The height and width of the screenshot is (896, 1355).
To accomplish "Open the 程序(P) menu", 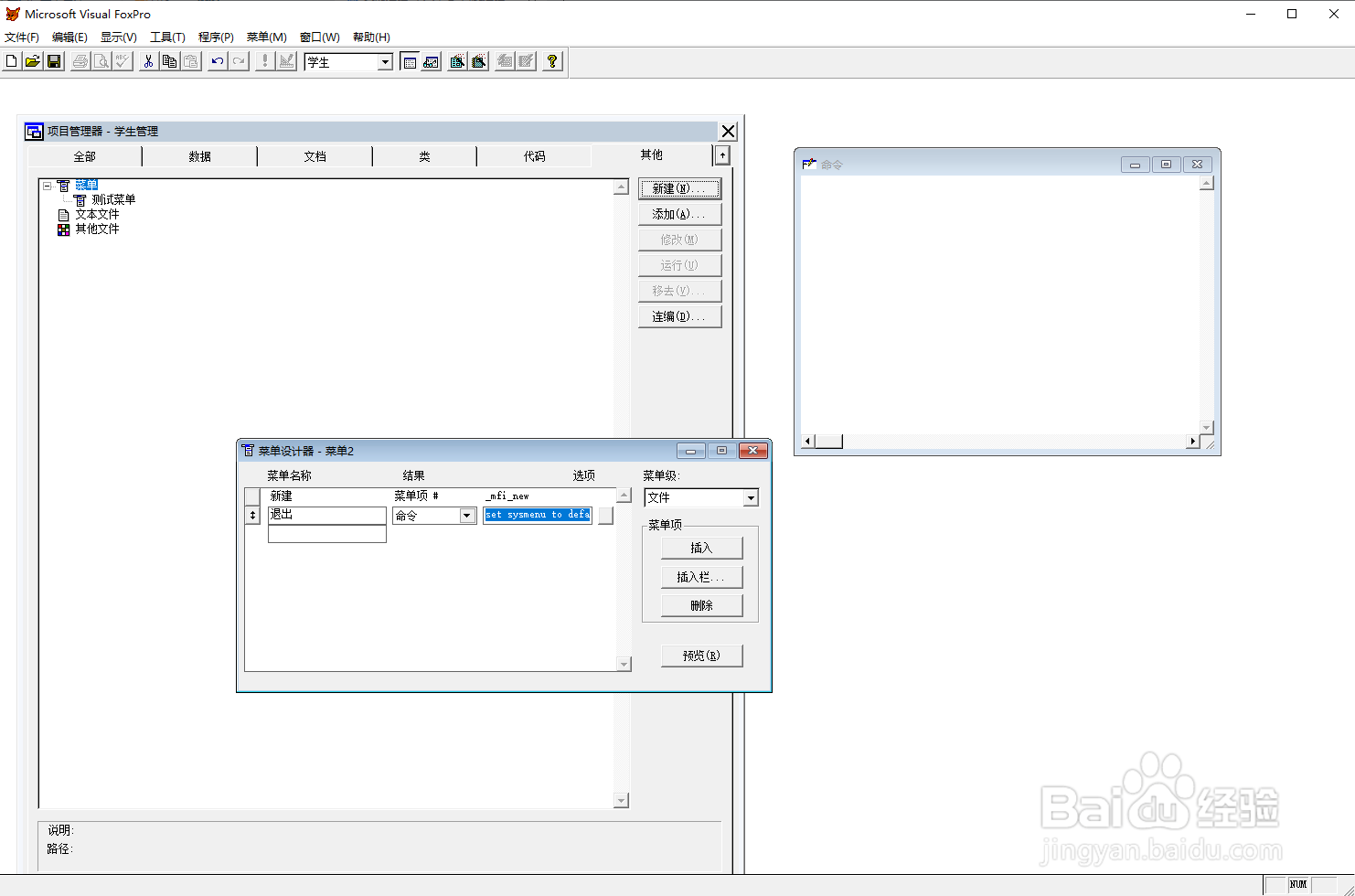I will 216,37.
